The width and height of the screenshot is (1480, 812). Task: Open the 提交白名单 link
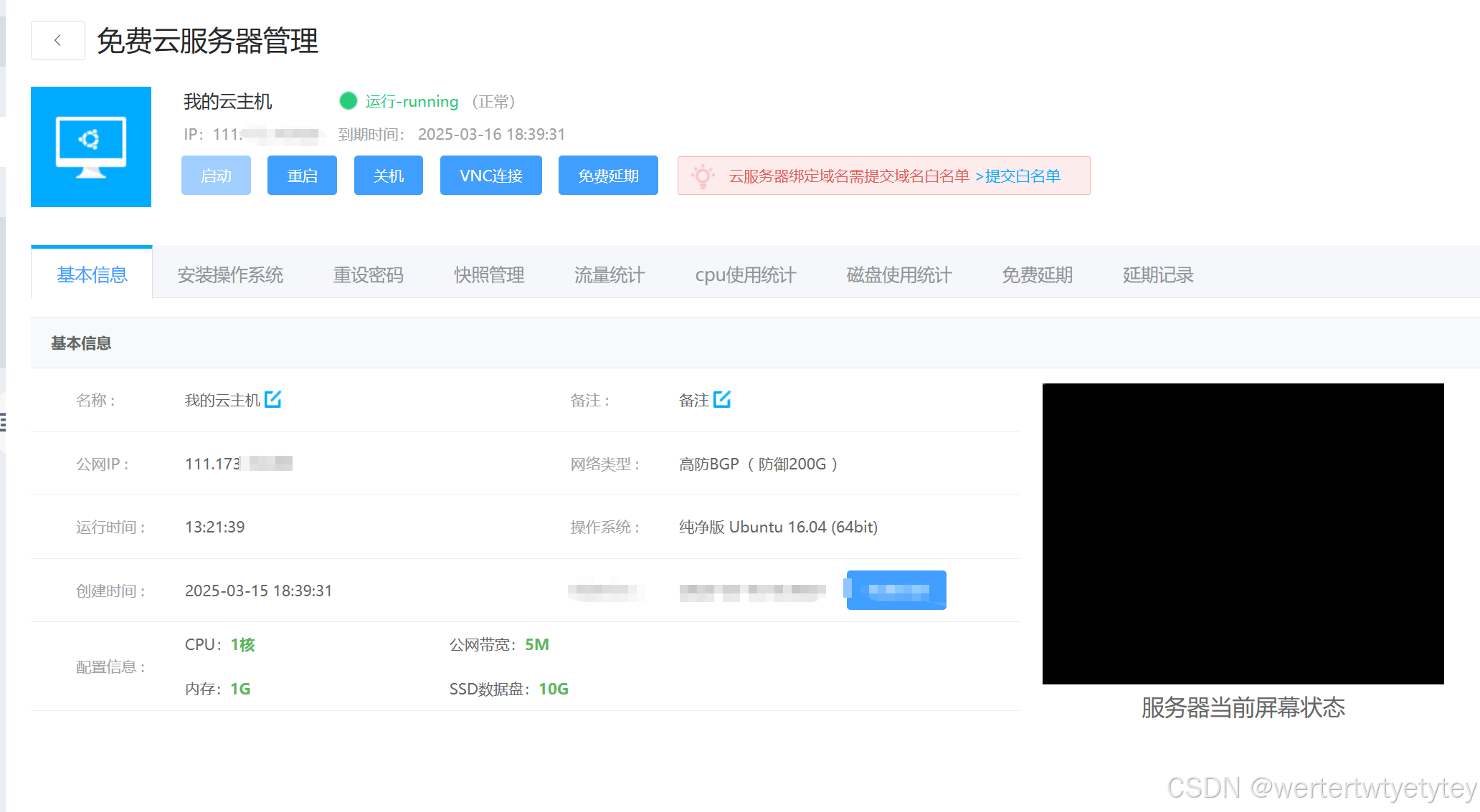(x=1018, y=176)
